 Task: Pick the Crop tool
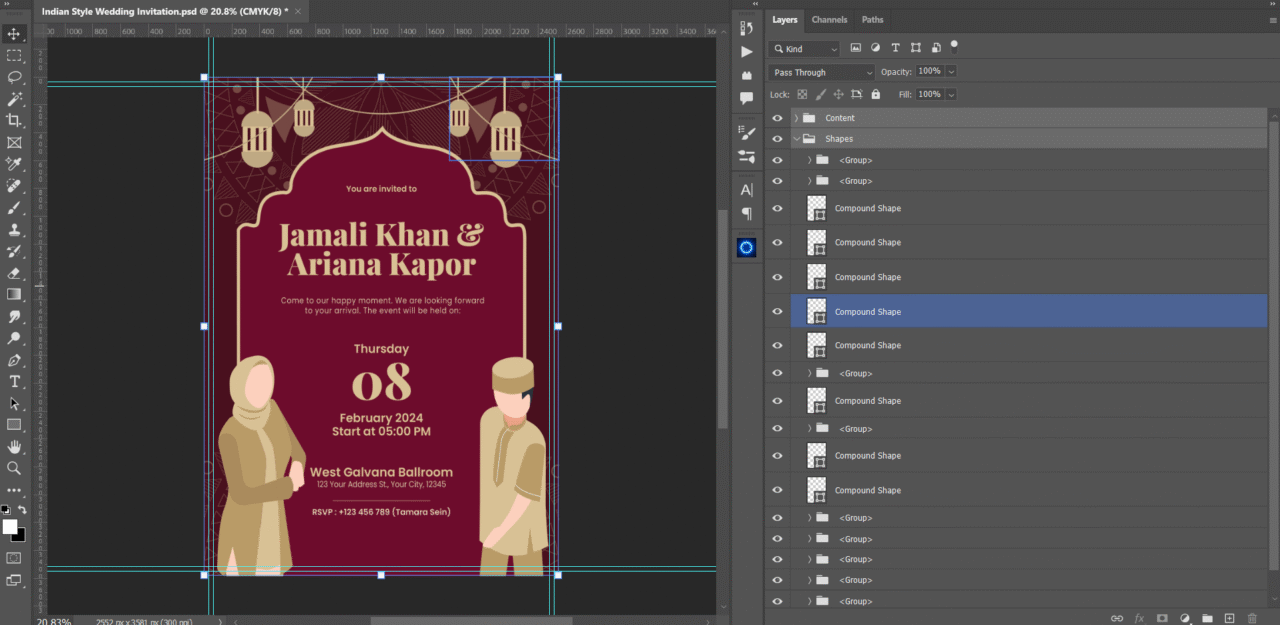coord(14,120)
